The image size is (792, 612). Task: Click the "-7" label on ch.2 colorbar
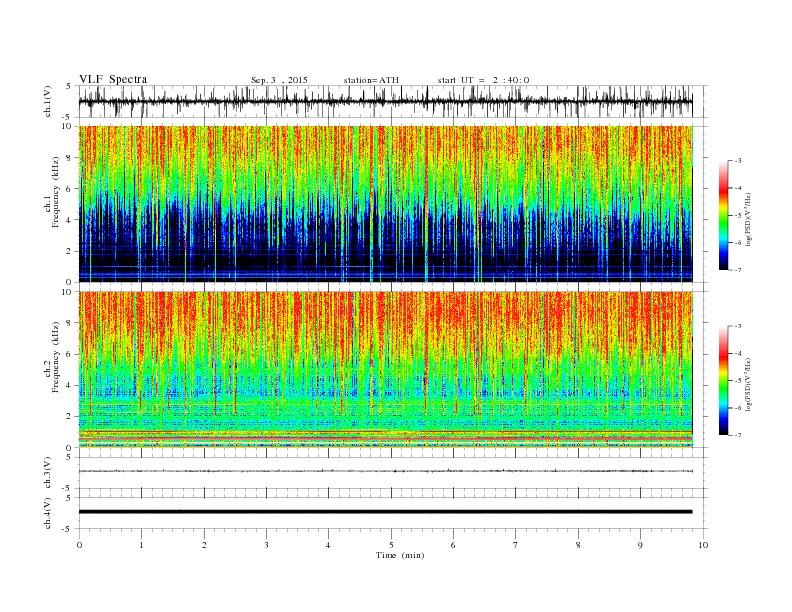click(x=738, y=435)
